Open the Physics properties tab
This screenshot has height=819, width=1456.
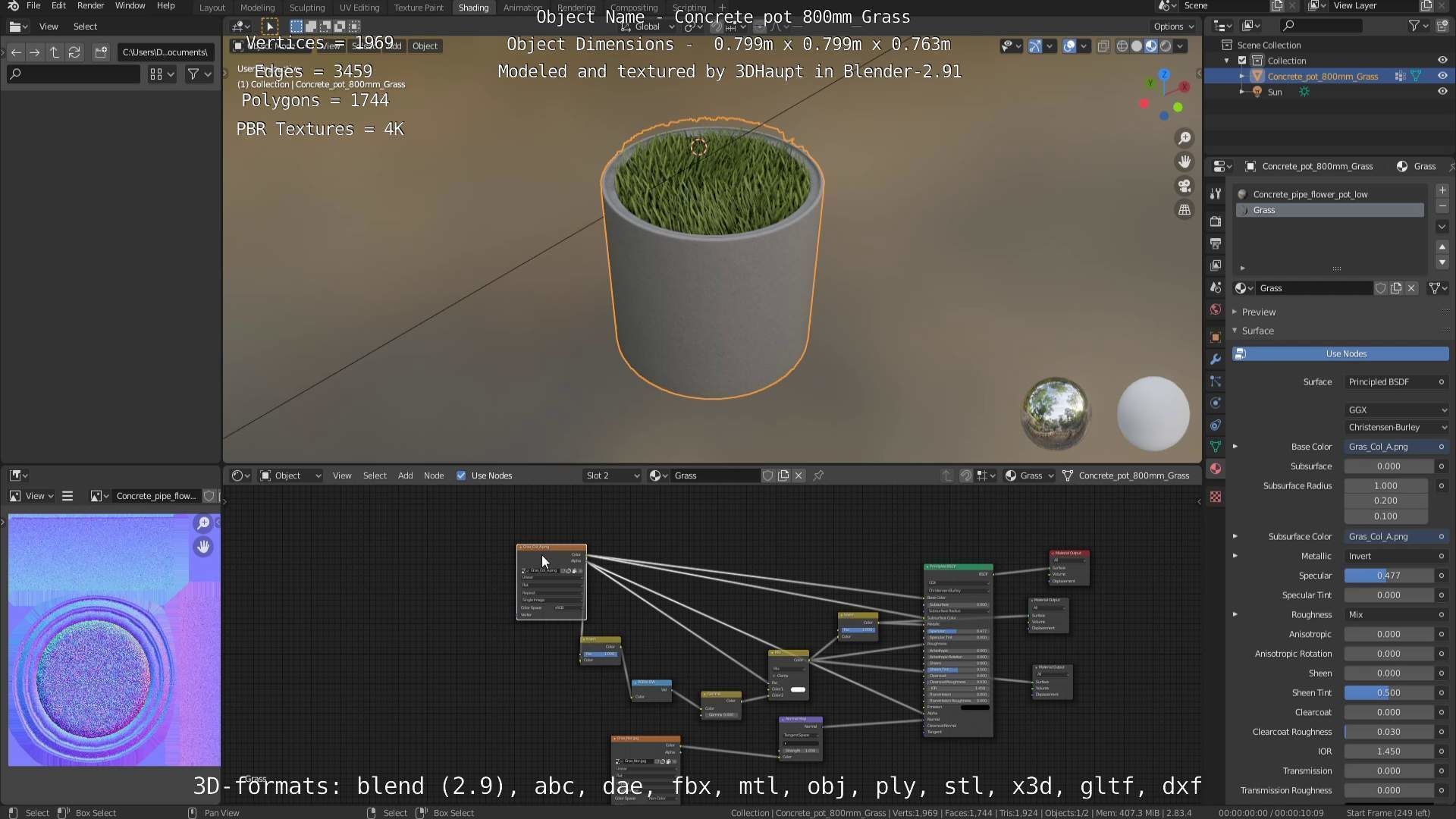[1216, 403]
